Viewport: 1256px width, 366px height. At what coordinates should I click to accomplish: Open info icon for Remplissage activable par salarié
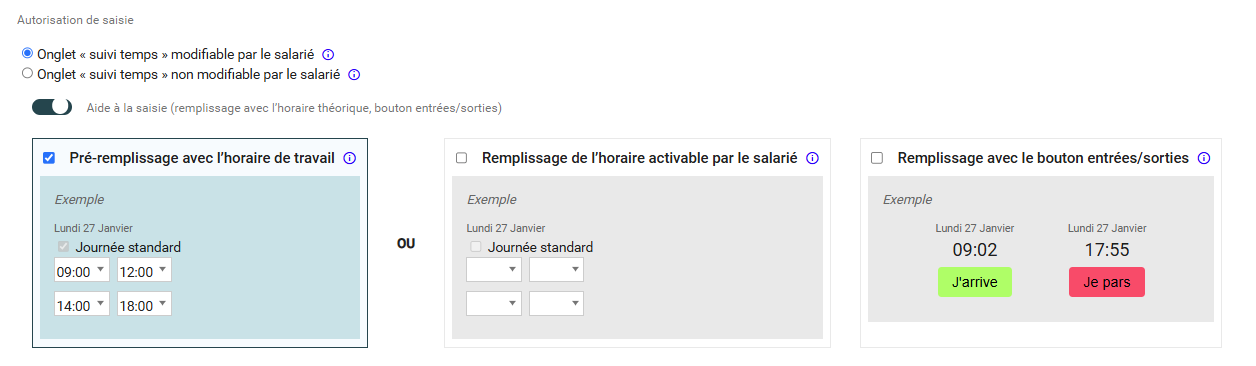coord(813,158)
